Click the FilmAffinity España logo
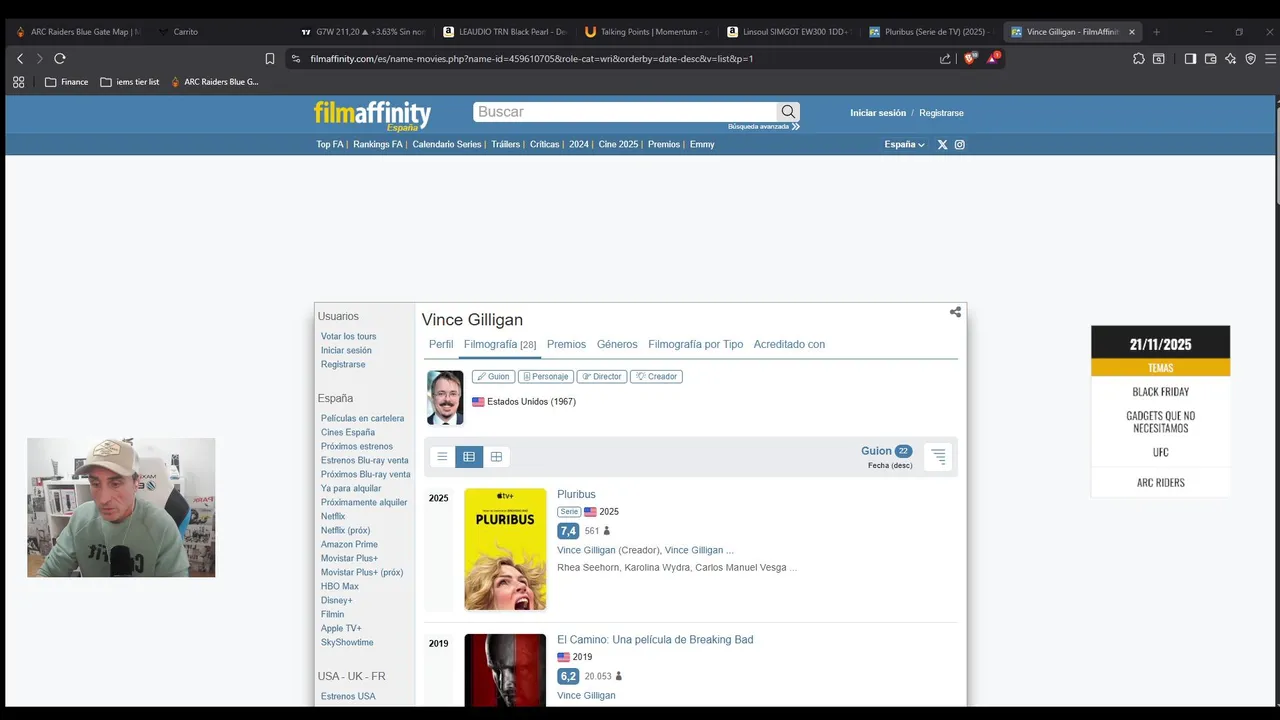1280x720 pixels. click(x=372, y=116)
